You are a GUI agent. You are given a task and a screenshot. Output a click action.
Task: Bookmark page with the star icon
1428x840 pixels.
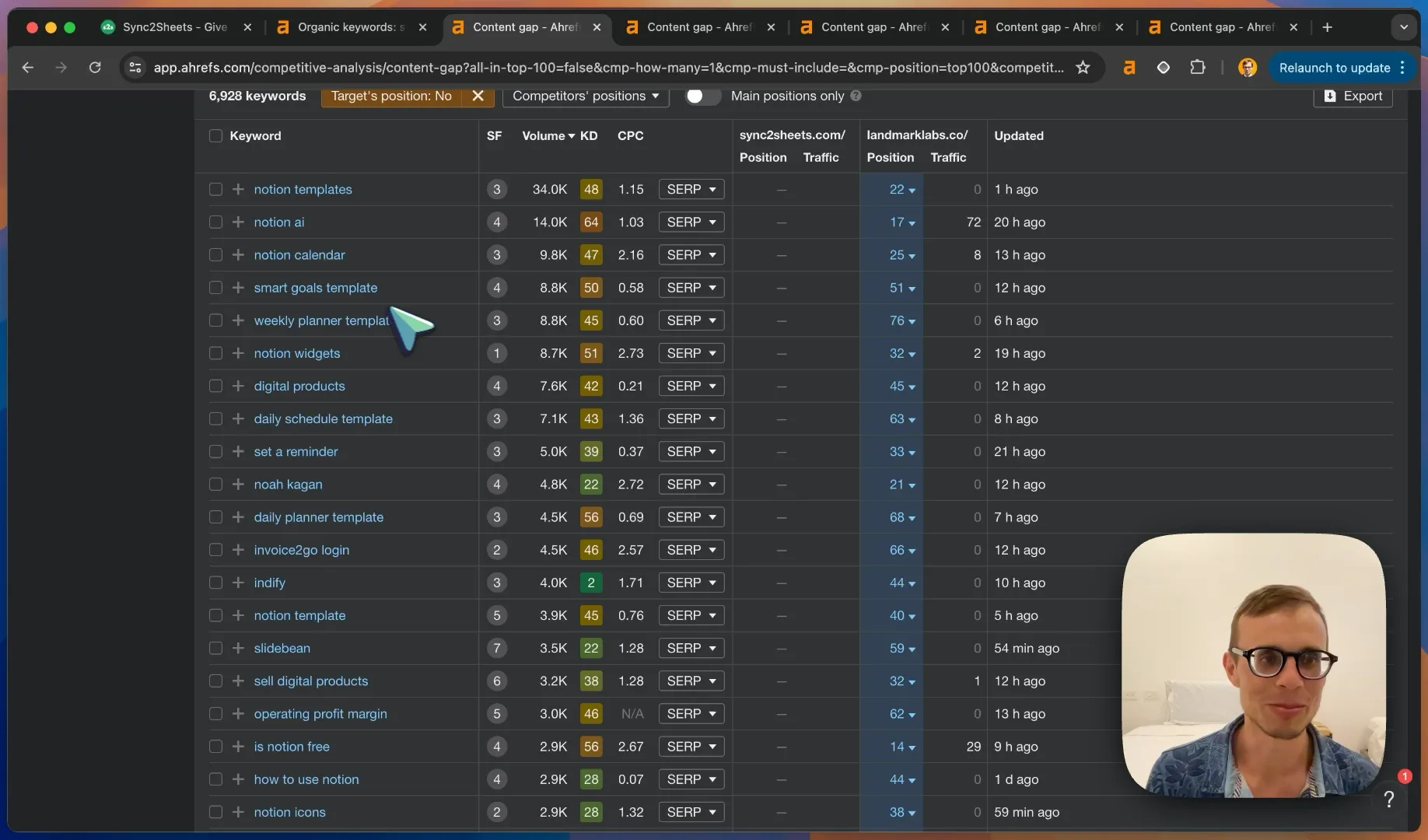(x=1083, y=68)
